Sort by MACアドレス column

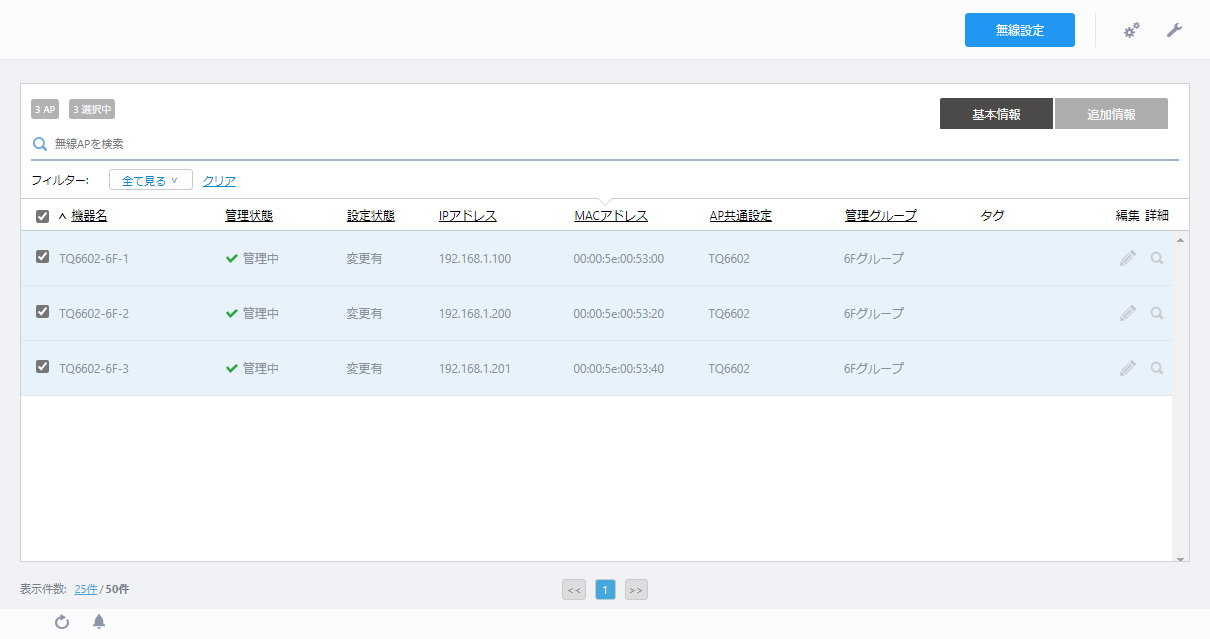coord(611,215)
